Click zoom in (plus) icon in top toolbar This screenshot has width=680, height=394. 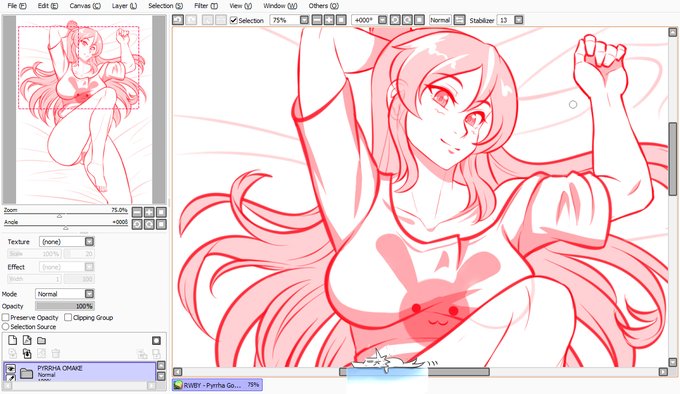pyautogui.click(x=329, y=20)
